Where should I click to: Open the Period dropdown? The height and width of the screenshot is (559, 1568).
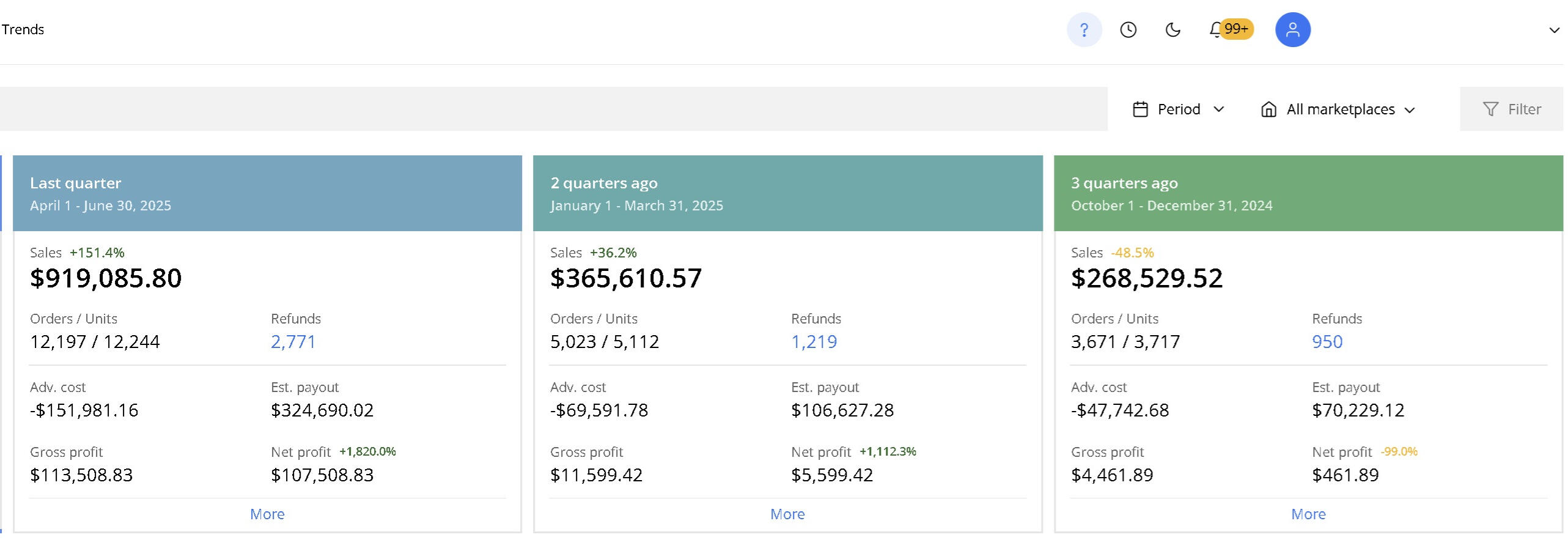pos(1179,109)
